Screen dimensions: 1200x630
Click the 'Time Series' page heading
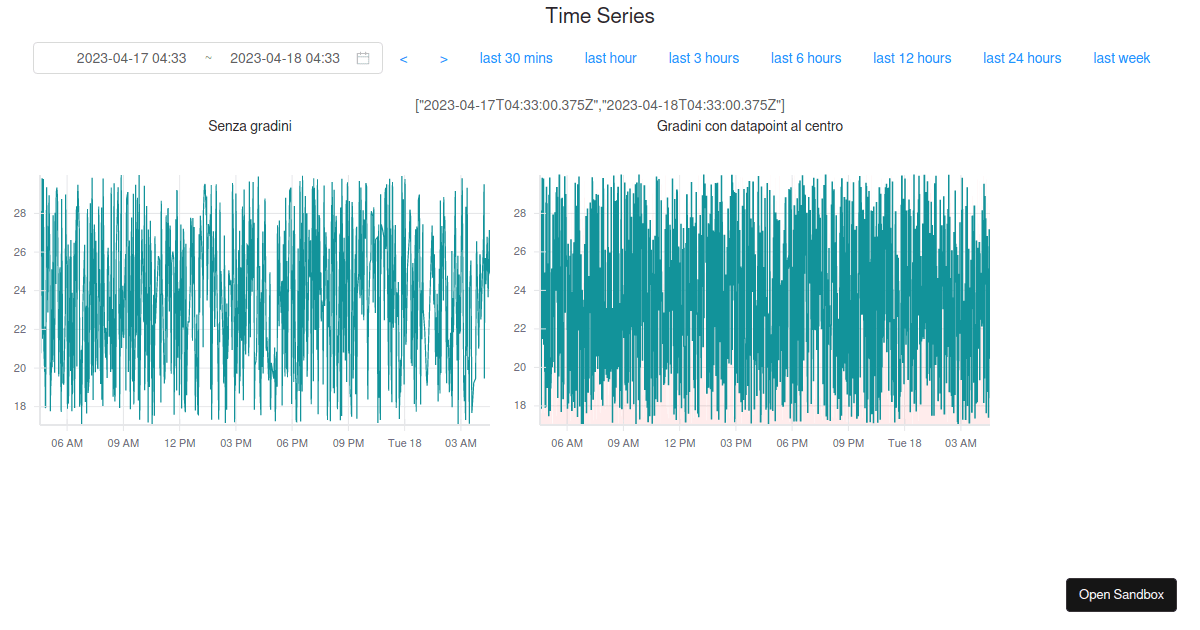599,16
